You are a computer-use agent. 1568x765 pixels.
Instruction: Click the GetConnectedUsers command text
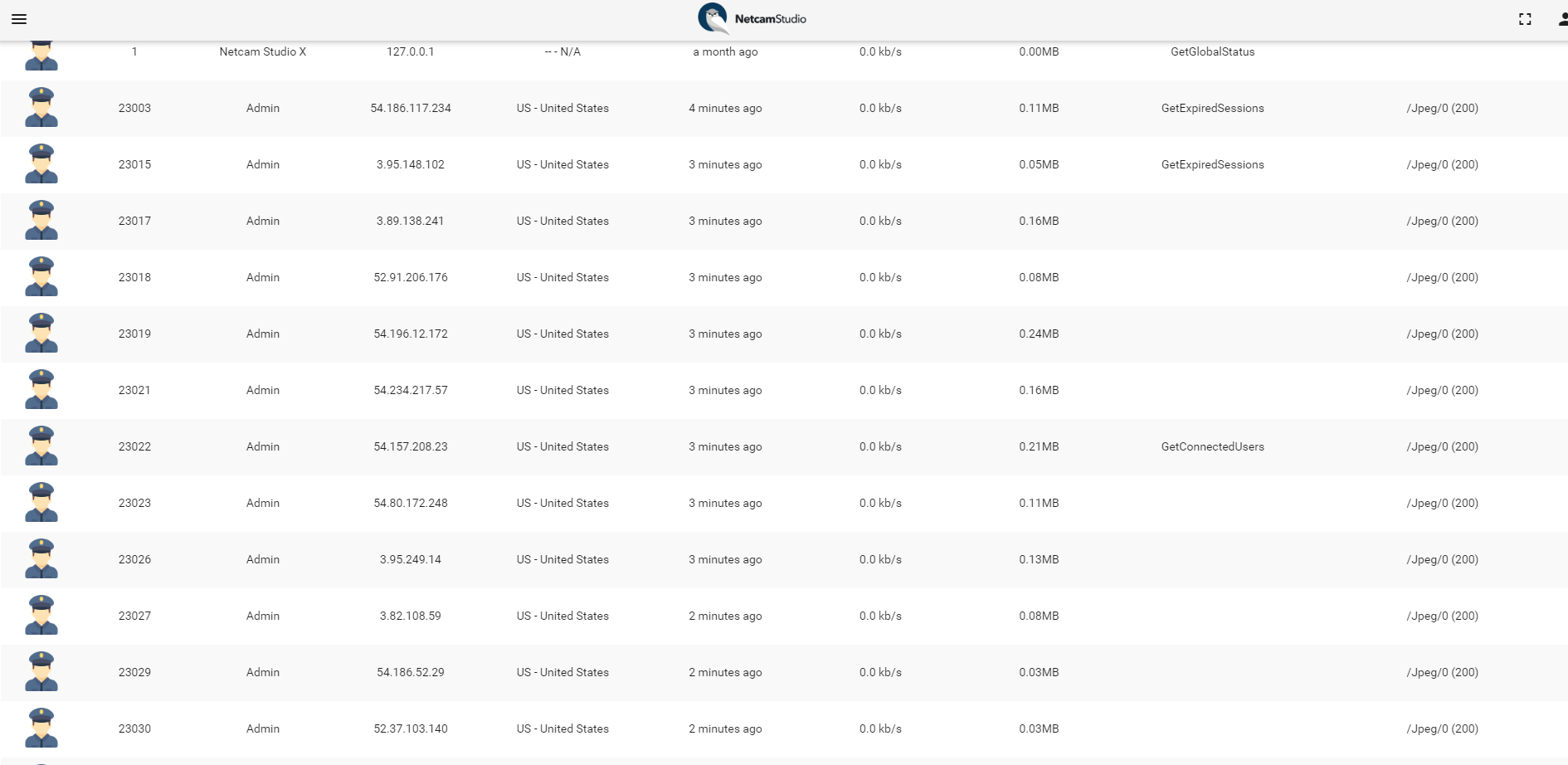(x=1213, y=446)
